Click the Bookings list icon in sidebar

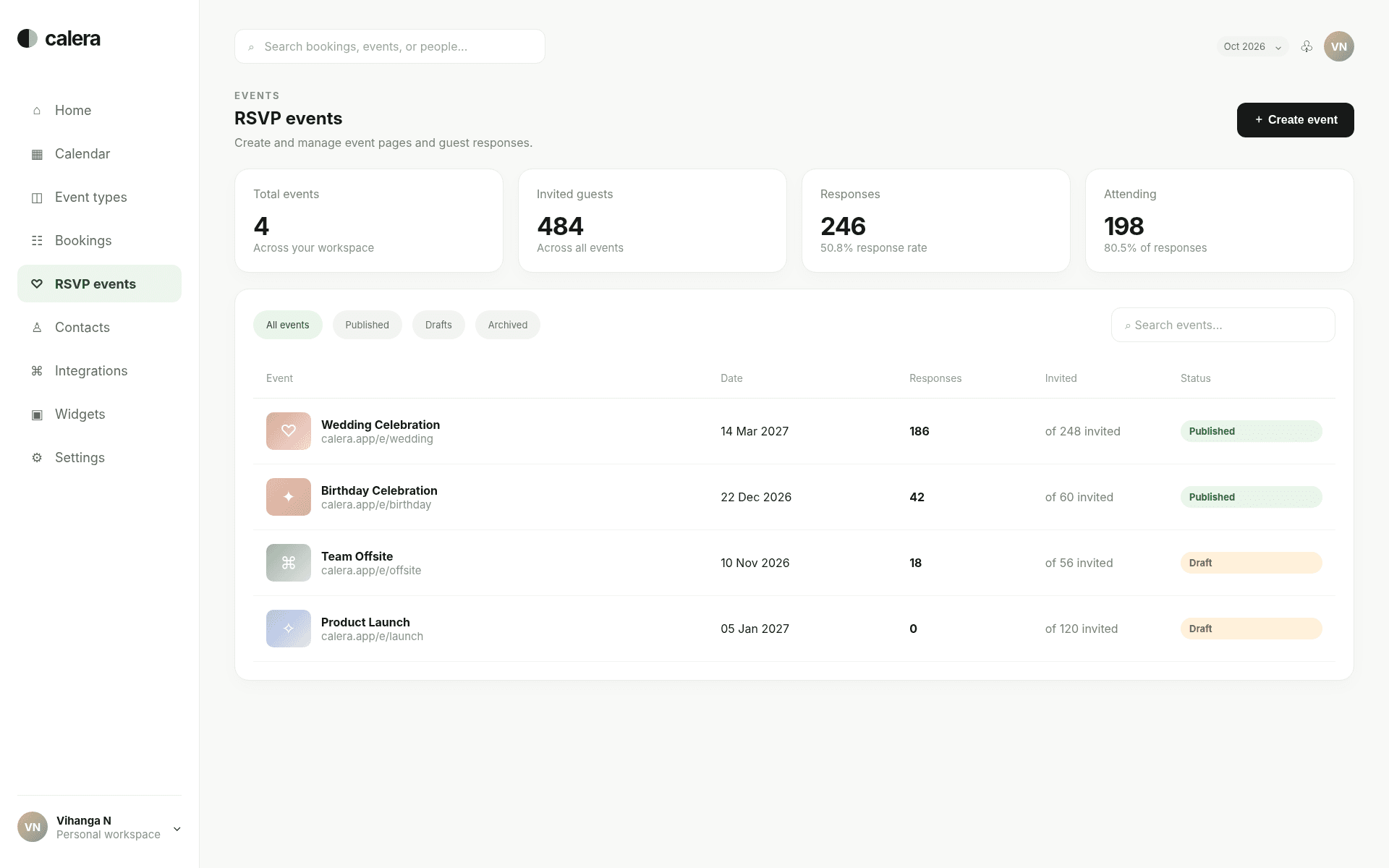(x=37, y=241)
